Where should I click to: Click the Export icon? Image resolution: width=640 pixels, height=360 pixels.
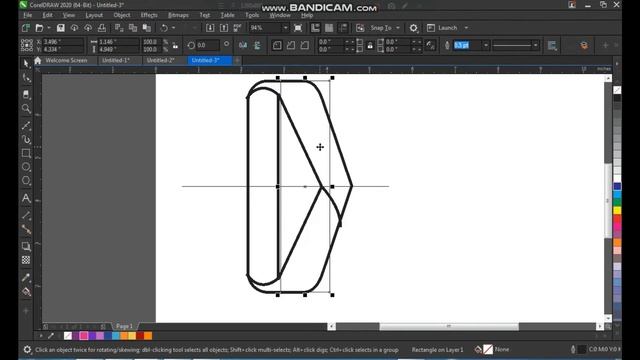coord(224,28)
